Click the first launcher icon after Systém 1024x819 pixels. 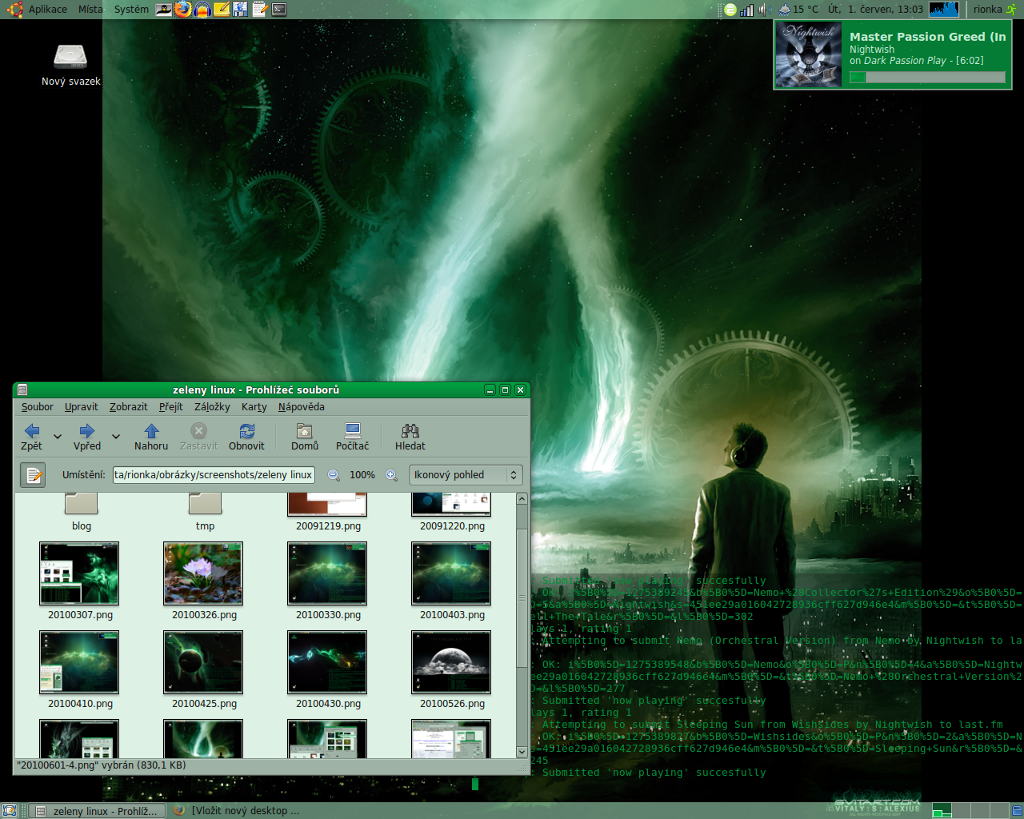(x=163, y=9)
